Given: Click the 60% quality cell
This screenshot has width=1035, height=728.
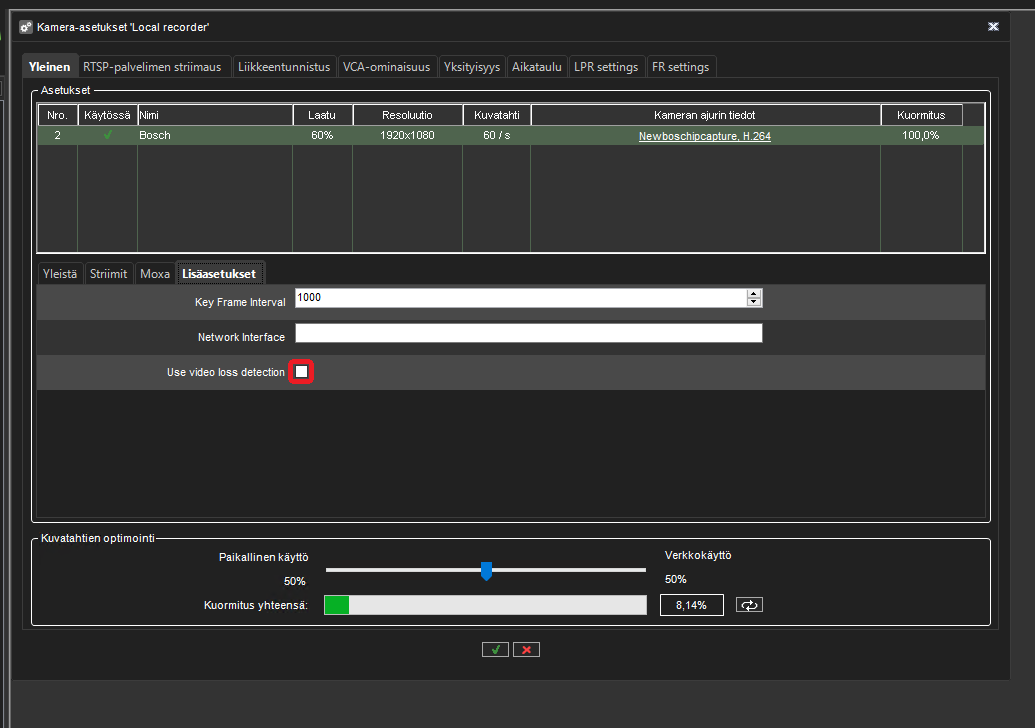Looking at the screenshot, I should click(322, 135).
